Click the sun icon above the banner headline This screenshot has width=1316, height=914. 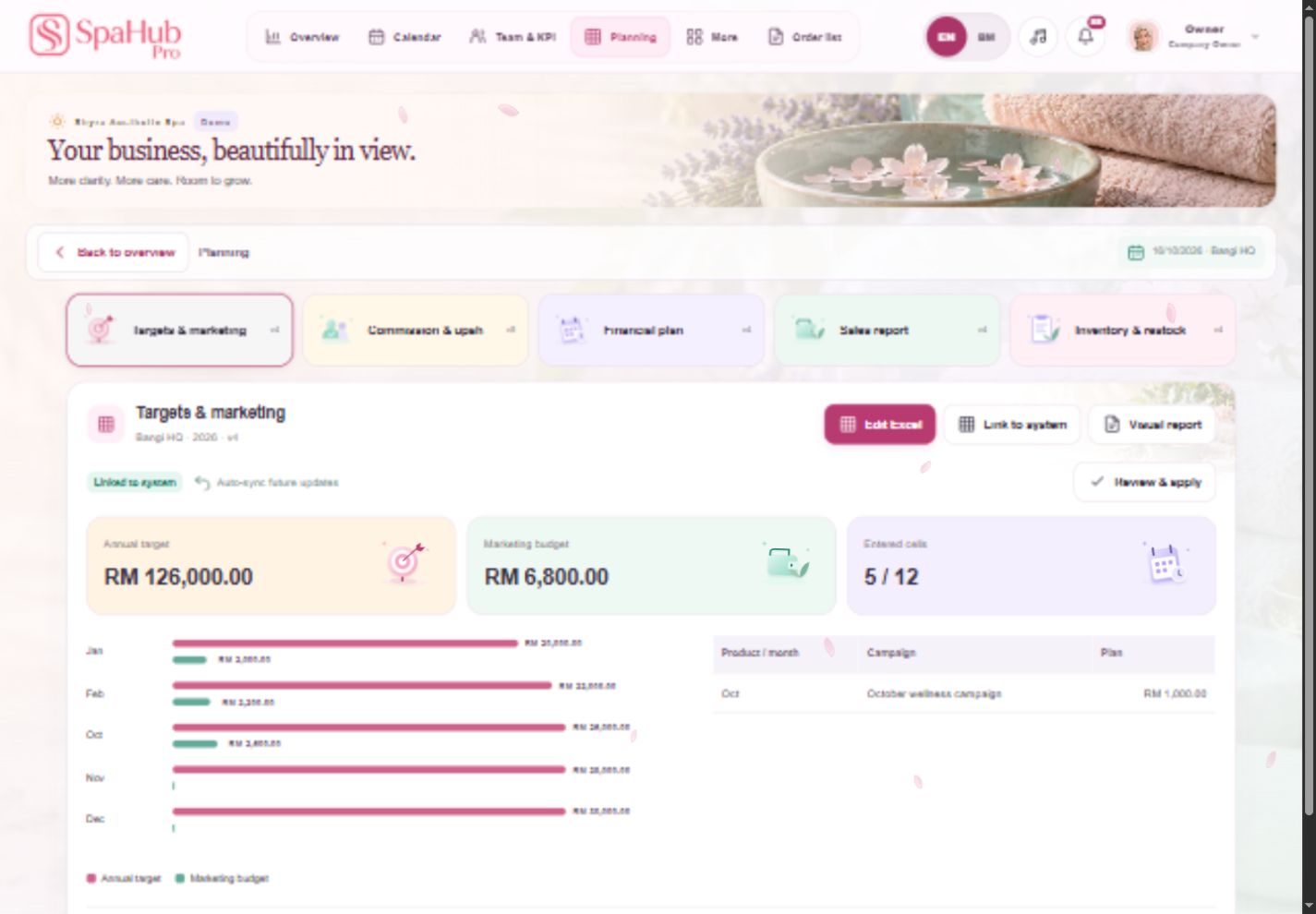tap(57, 121)
